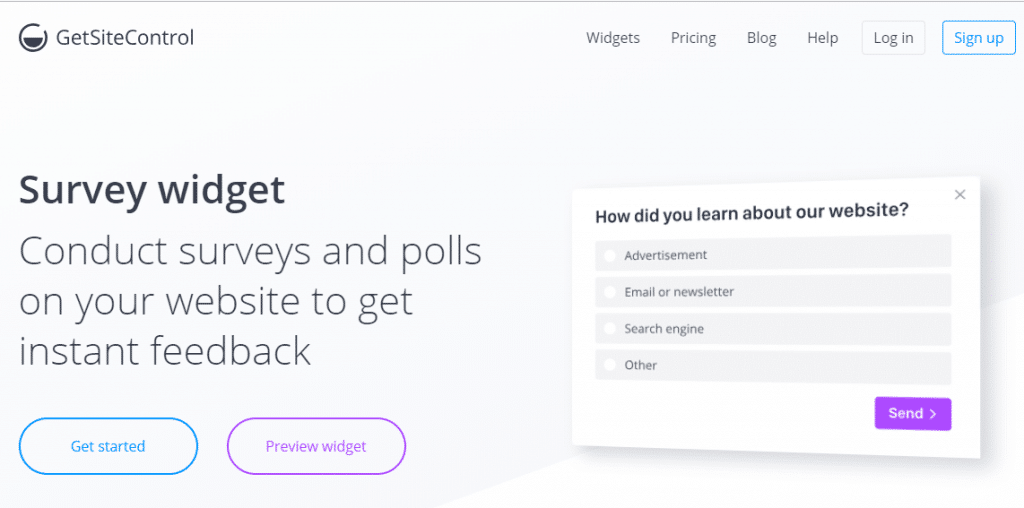The image size is (1024, 508).
Task: Click the Get started button
Action: click(x=108, y=446)
